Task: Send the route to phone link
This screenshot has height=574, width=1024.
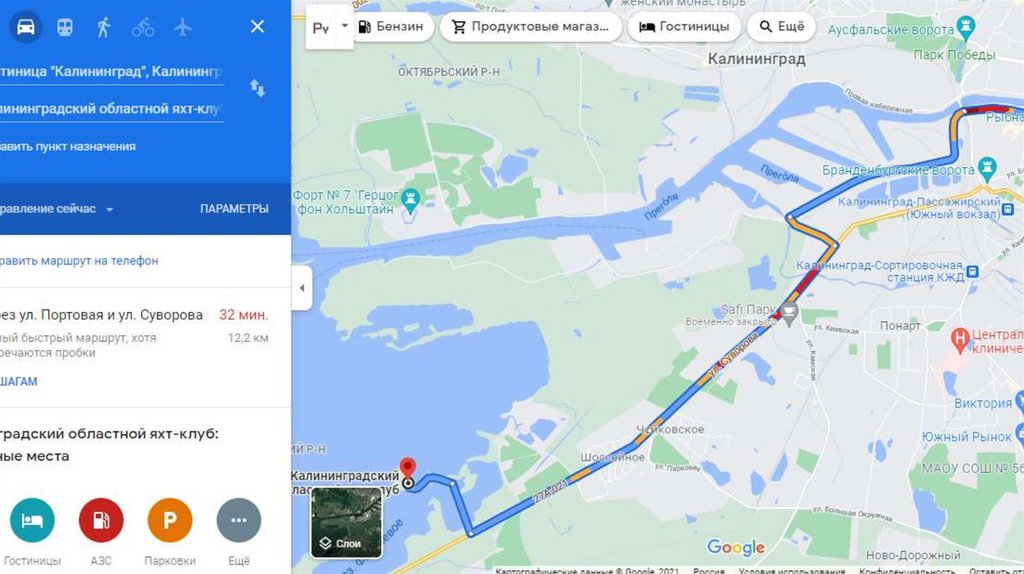Action: (79, 261)
